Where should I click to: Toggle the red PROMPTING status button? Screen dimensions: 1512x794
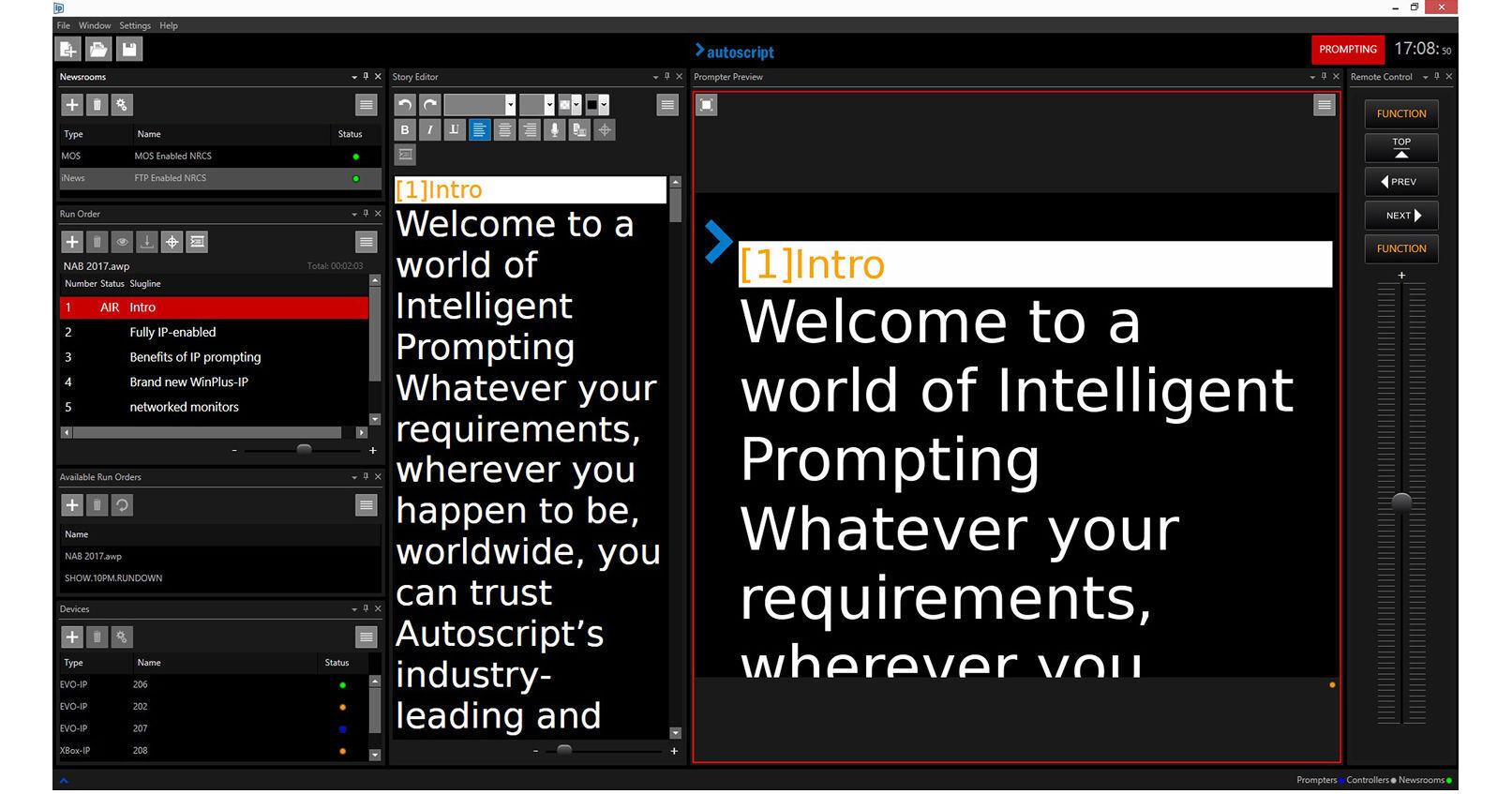[x=1348, y=50]
